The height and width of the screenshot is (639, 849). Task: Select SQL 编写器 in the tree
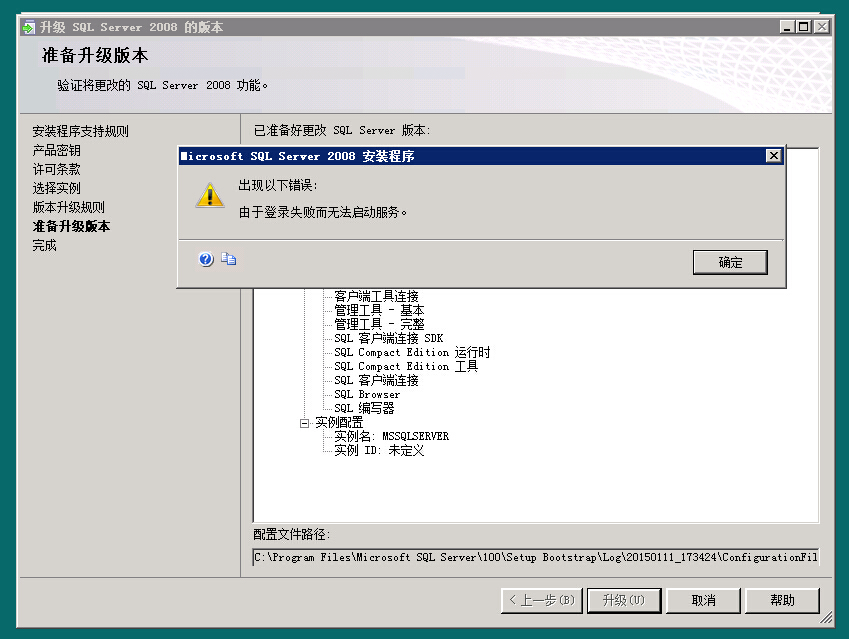pyautogui.click(x=364, y=408)
